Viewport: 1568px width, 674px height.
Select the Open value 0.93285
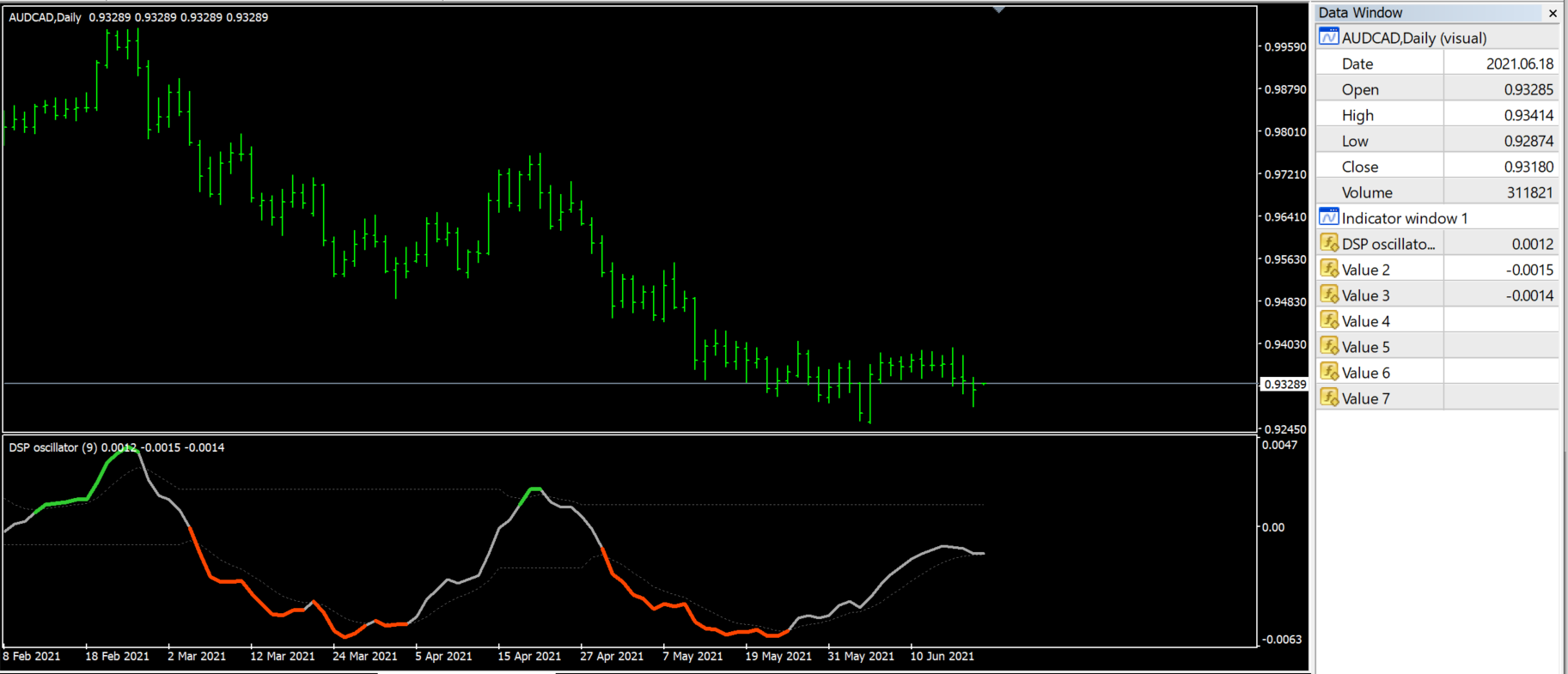point(1528,89)
